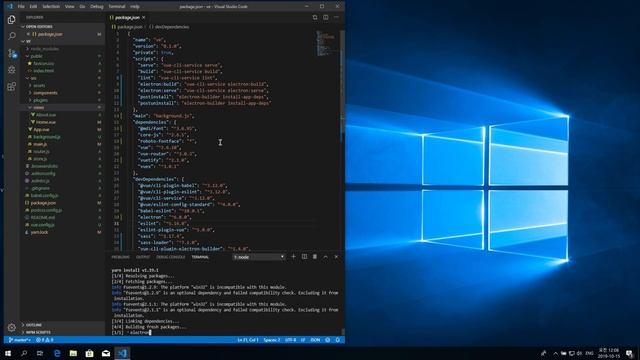Click the master git branch indicator

(19, 340)
